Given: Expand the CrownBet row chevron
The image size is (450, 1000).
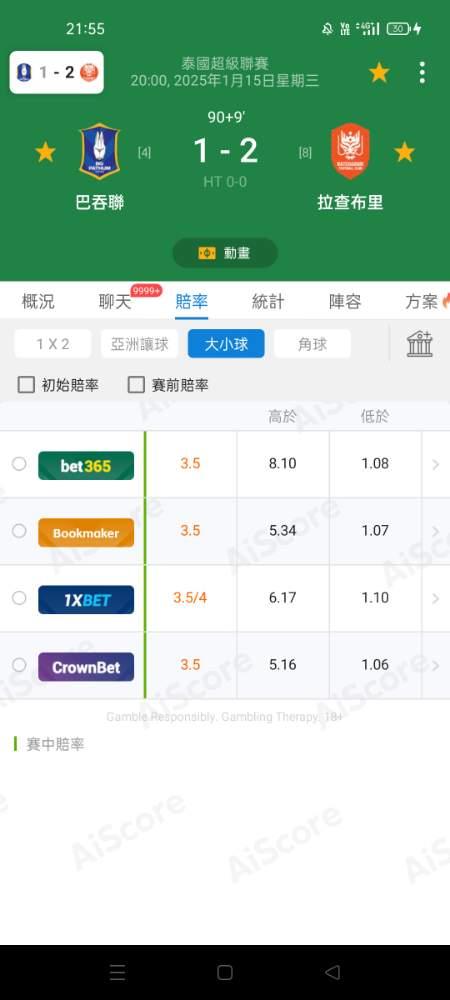Looking at the screenshot, I should [x=436, y=665].
